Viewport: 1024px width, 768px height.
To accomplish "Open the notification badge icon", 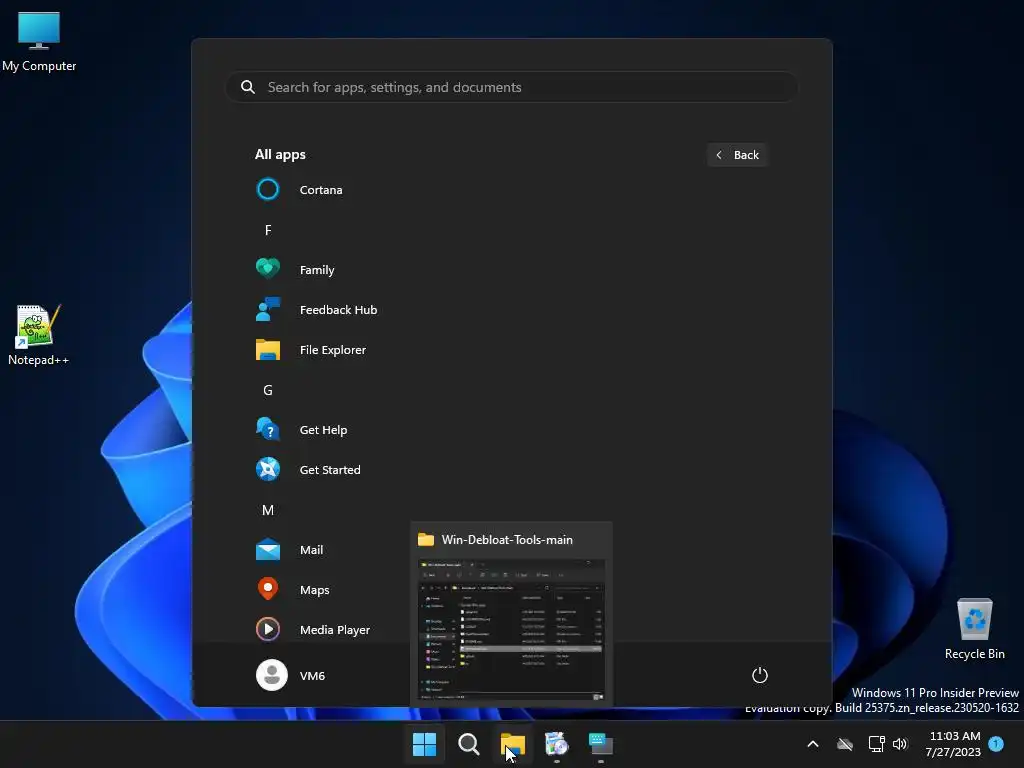I will tap(996, 744).
